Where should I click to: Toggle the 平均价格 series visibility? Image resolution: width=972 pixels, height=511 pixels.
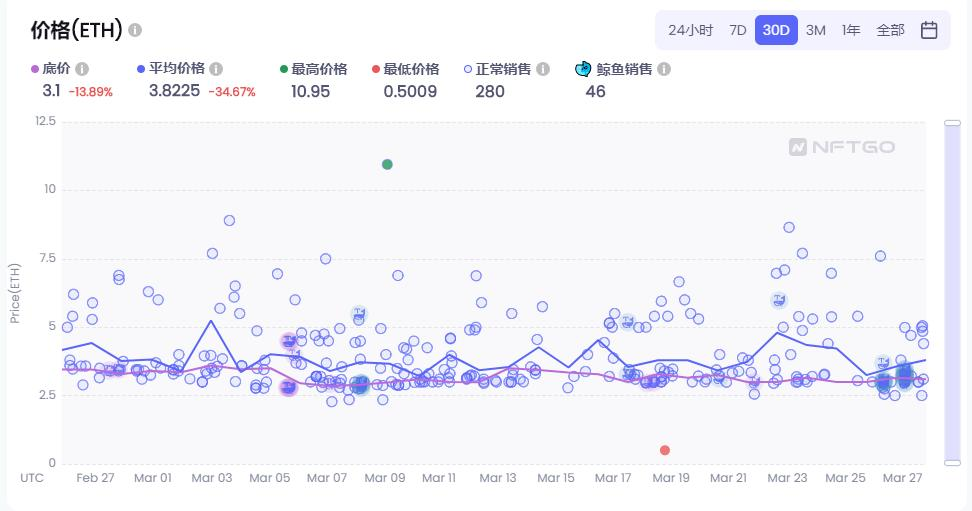point(171,69)
